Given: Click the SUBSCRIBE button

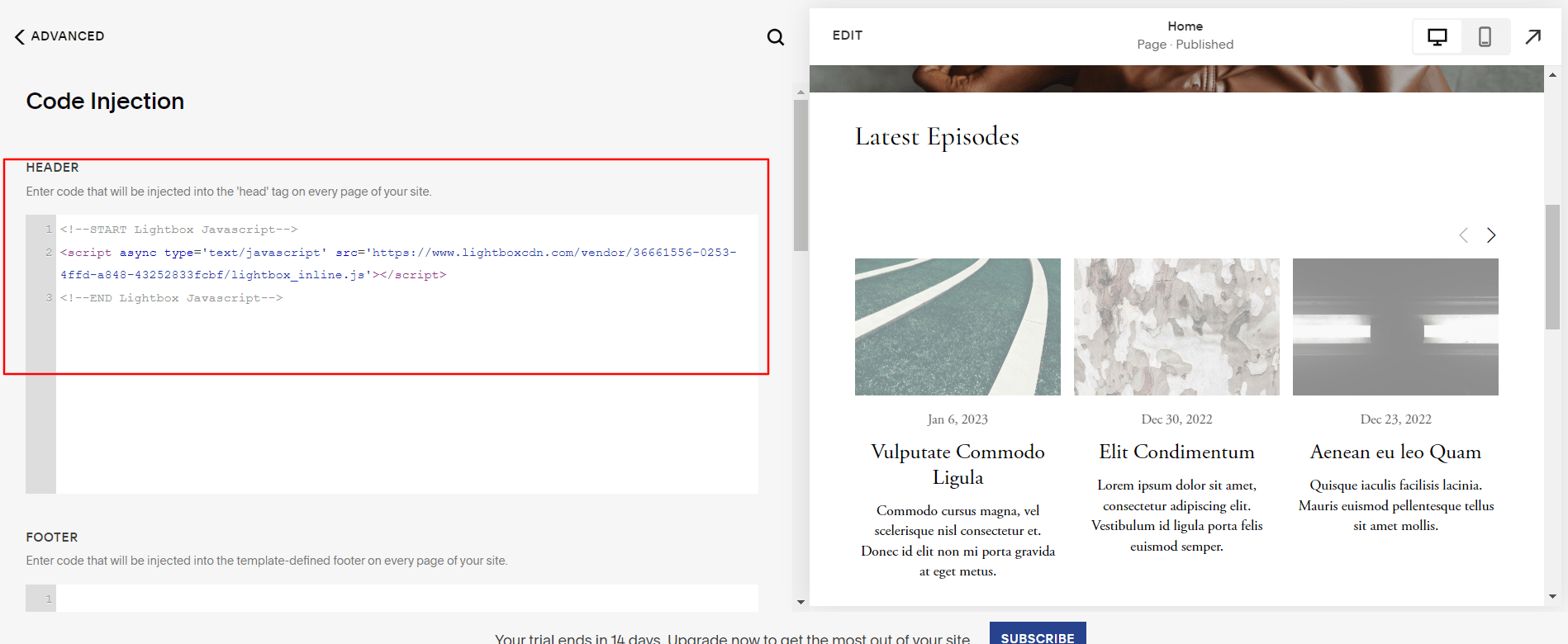Looking at the screenshot, I should point(1038,633).
